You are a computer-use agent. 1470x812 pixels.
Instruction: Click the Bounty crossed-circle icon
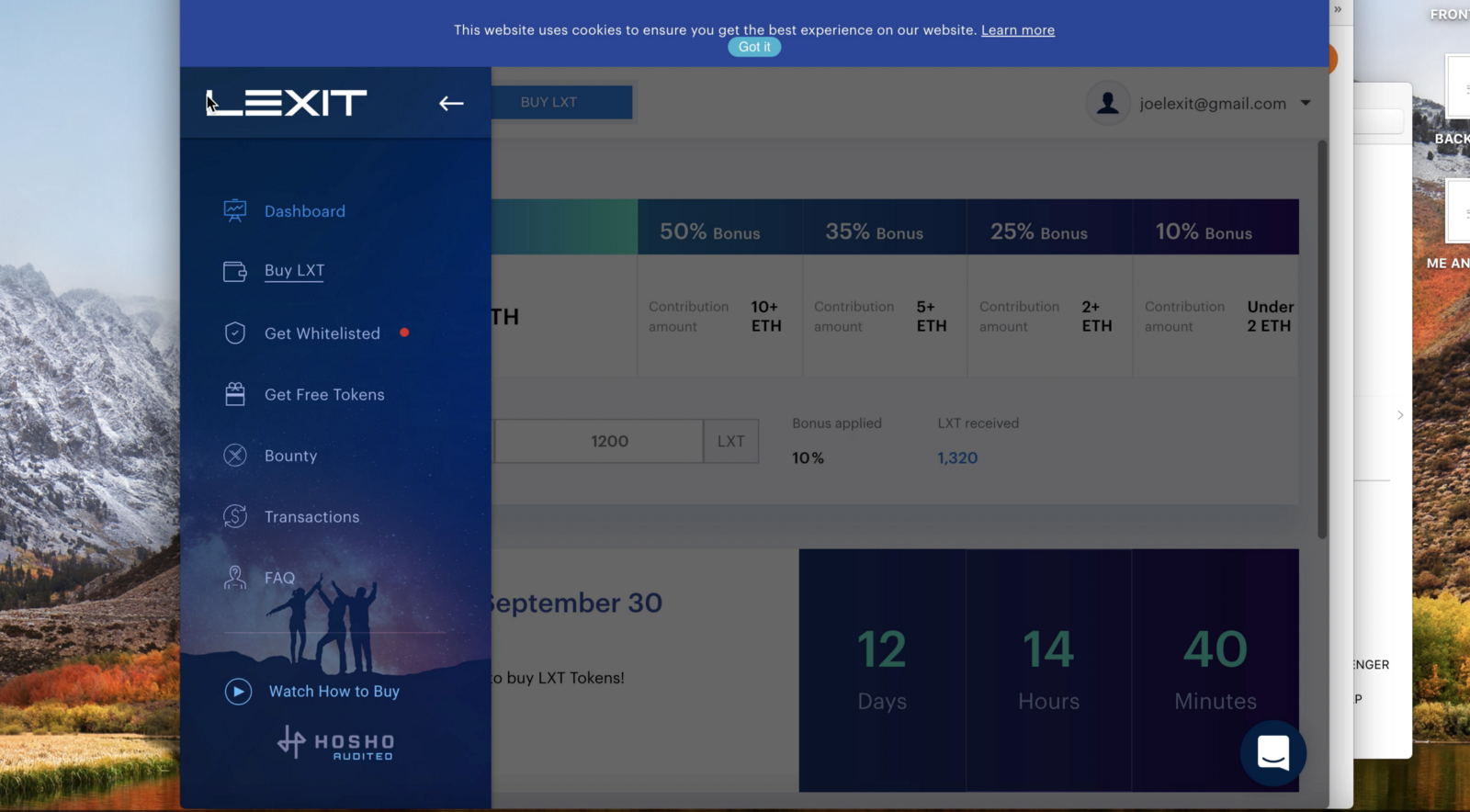[x=235, y=455]
